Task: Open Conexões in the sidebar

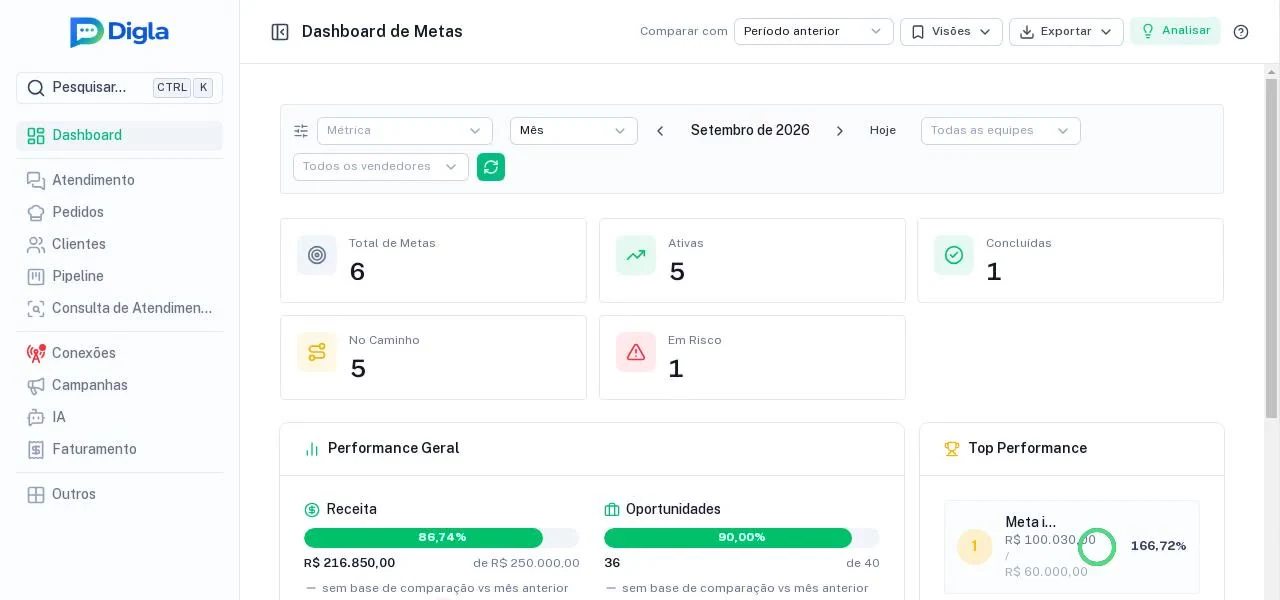Action: (x=119, y=353)
